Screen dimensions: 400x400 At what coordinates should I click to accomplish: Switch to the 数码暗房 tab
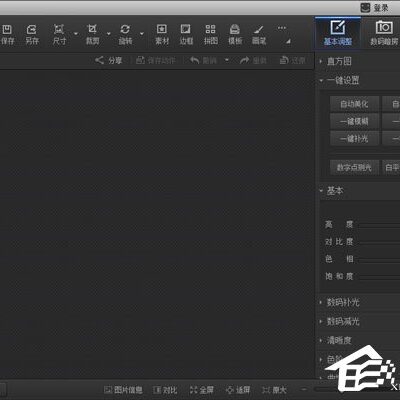384,33
